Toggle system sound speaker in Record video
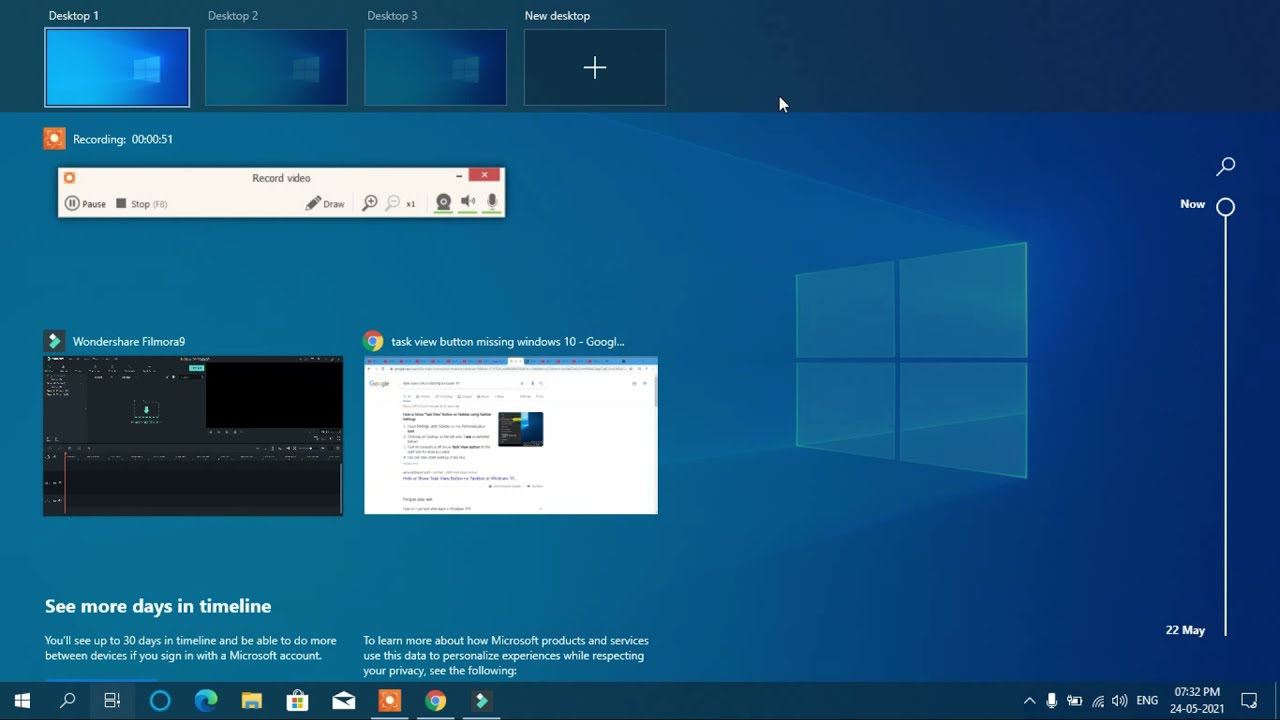The height and width of the screenshot is (720, 1280). tap(468, 203)
